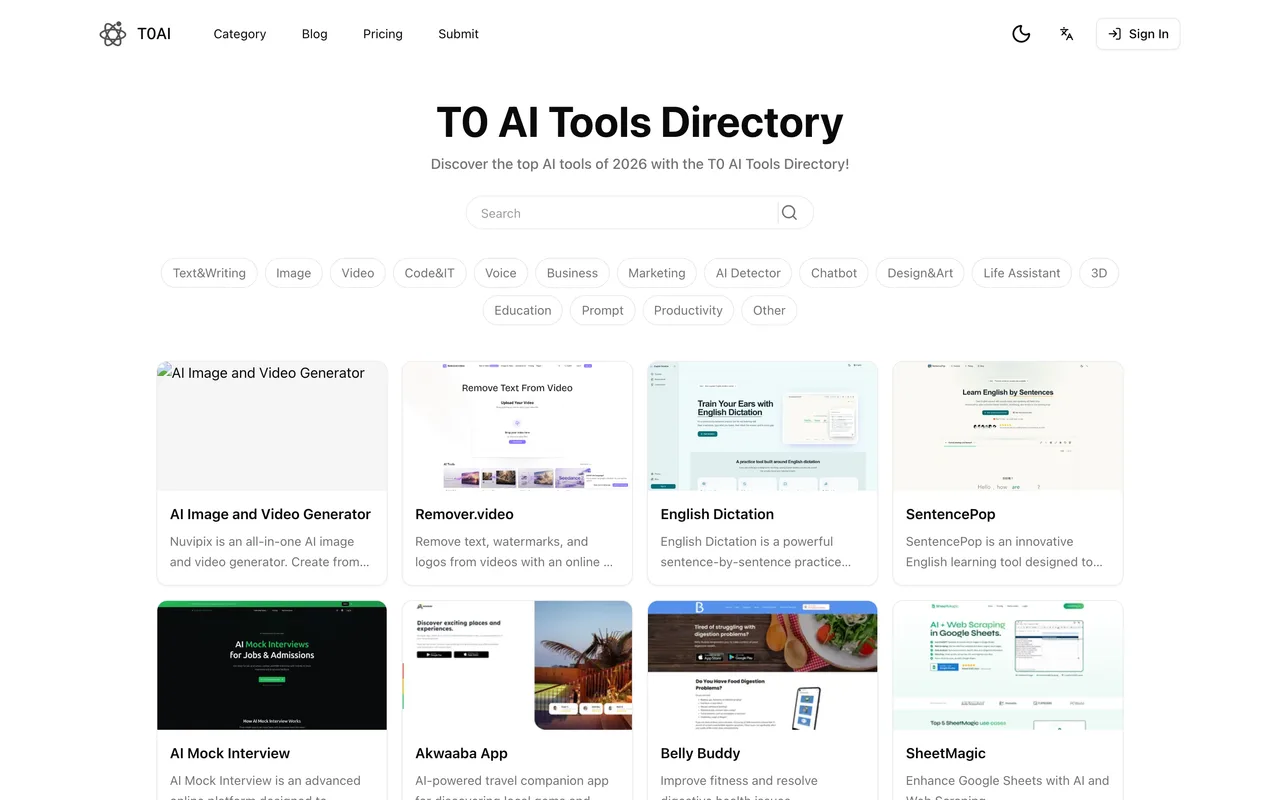Select the Voice category tag

pos(501,273)
